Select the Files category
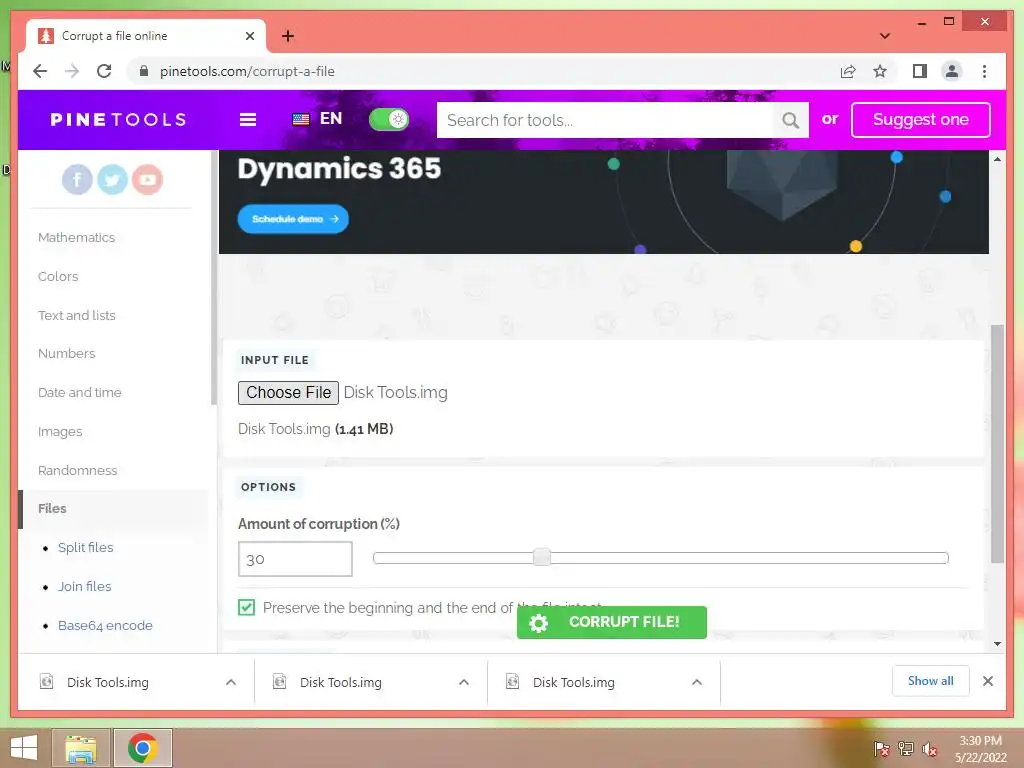 [52, 509]
